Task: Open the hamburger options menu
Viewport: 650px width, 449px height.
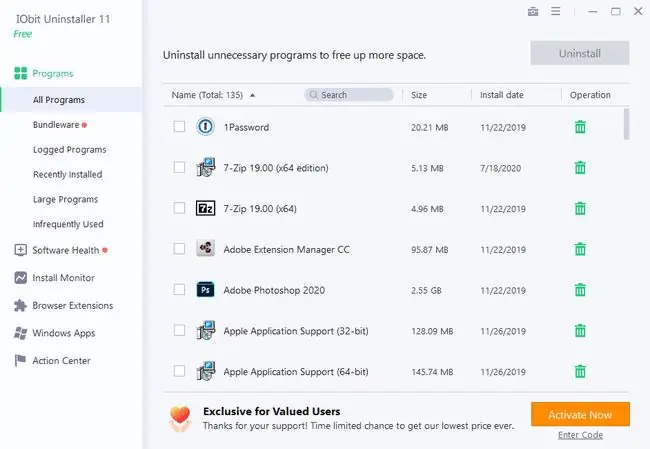Action: pyautogui.click(x=555, y=11)
